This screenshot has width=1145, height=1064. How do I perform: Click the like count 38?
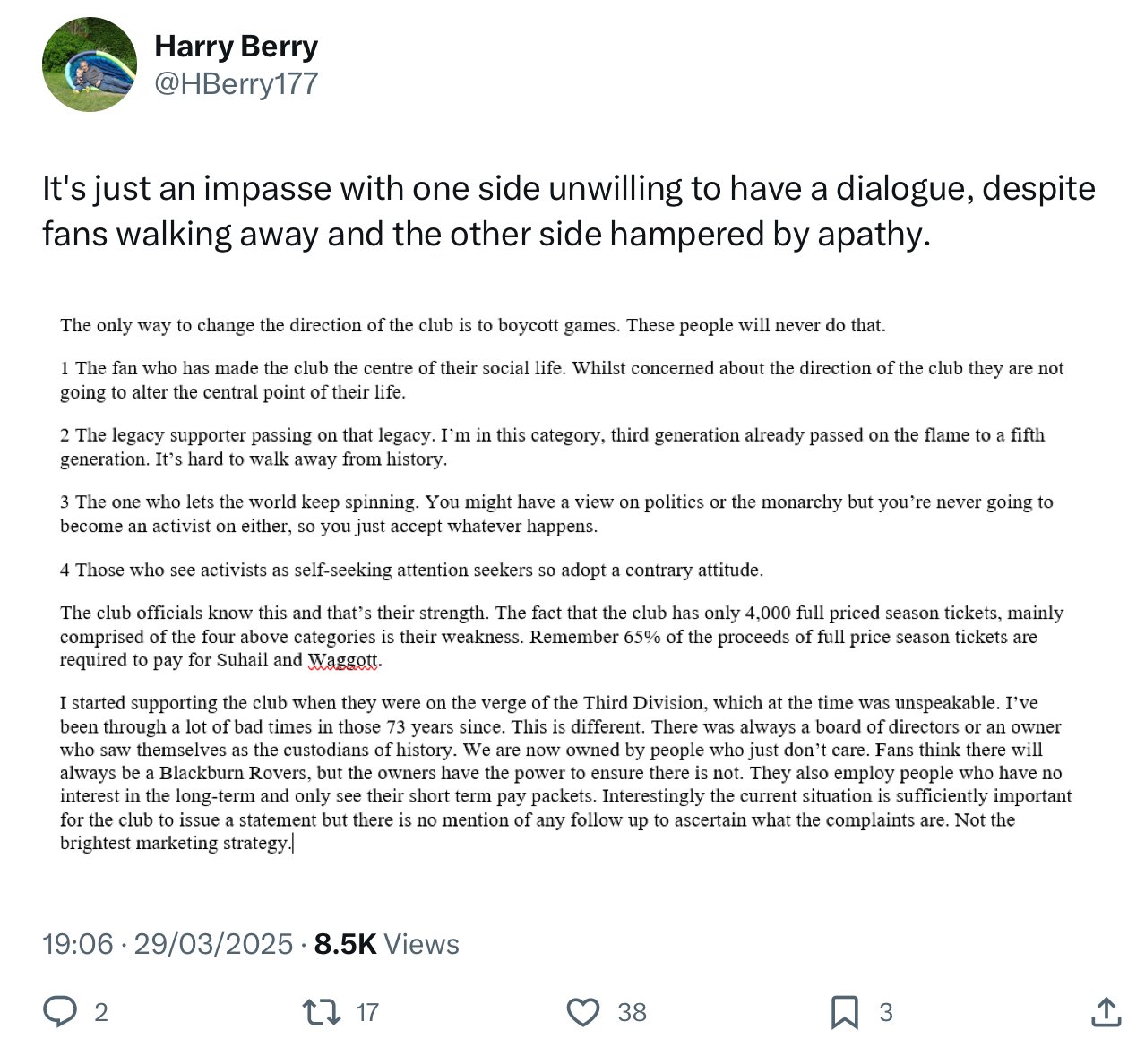point(632,1013)
